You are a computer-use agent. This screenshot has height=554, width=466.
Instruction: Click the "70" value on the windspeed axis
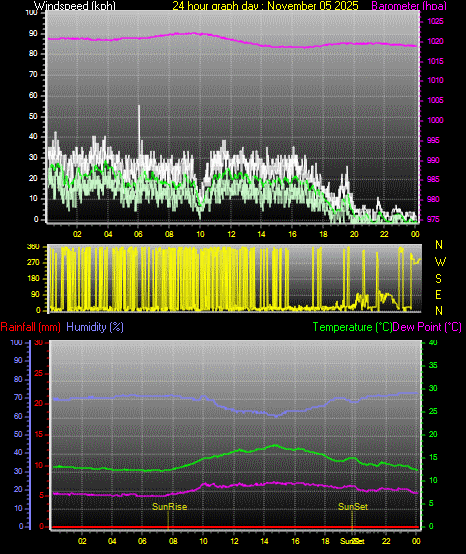33,75
